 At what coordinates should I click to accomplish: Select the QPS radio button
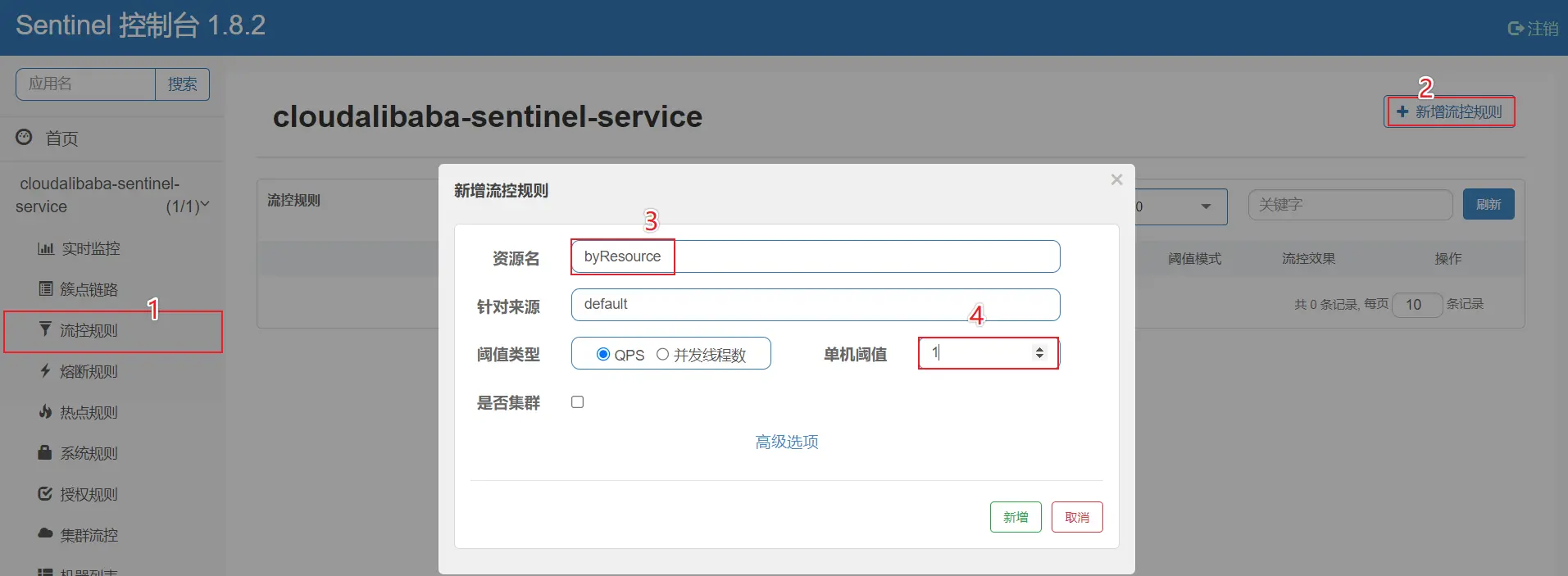[x=603, y=354]
